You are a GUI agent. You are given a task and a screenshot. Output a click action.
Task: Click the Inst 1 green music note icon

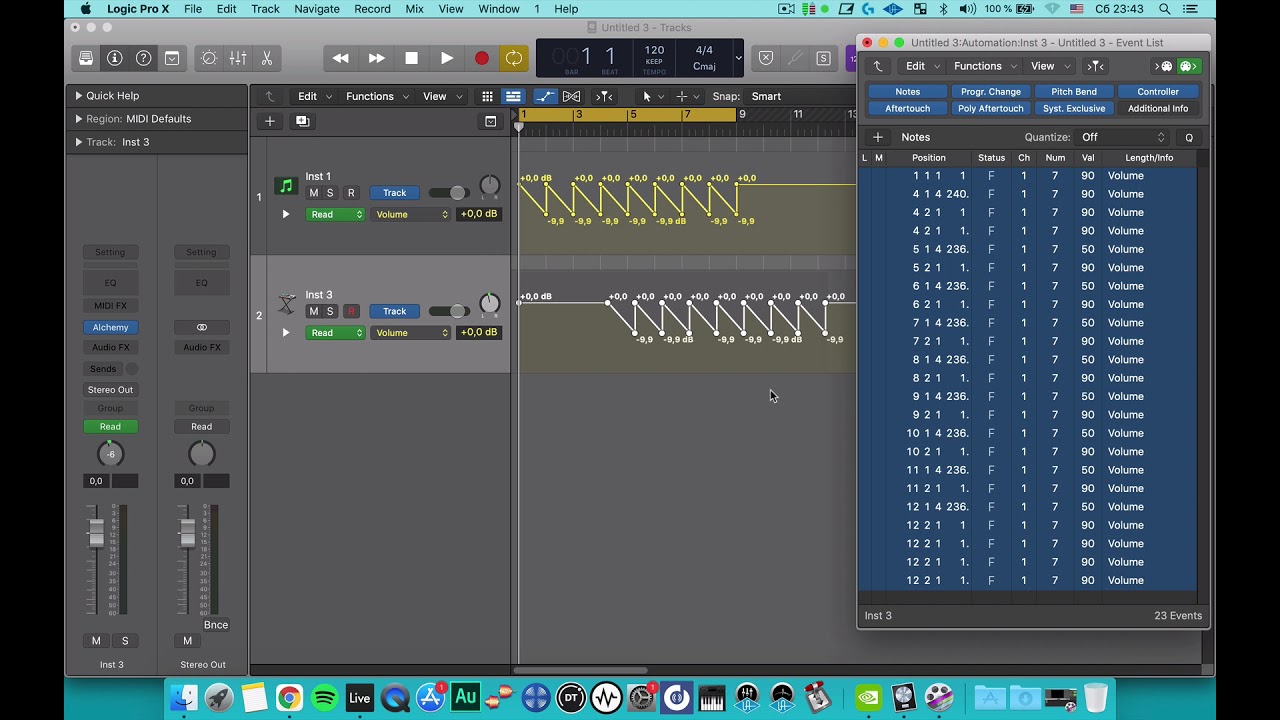(287, 186)
